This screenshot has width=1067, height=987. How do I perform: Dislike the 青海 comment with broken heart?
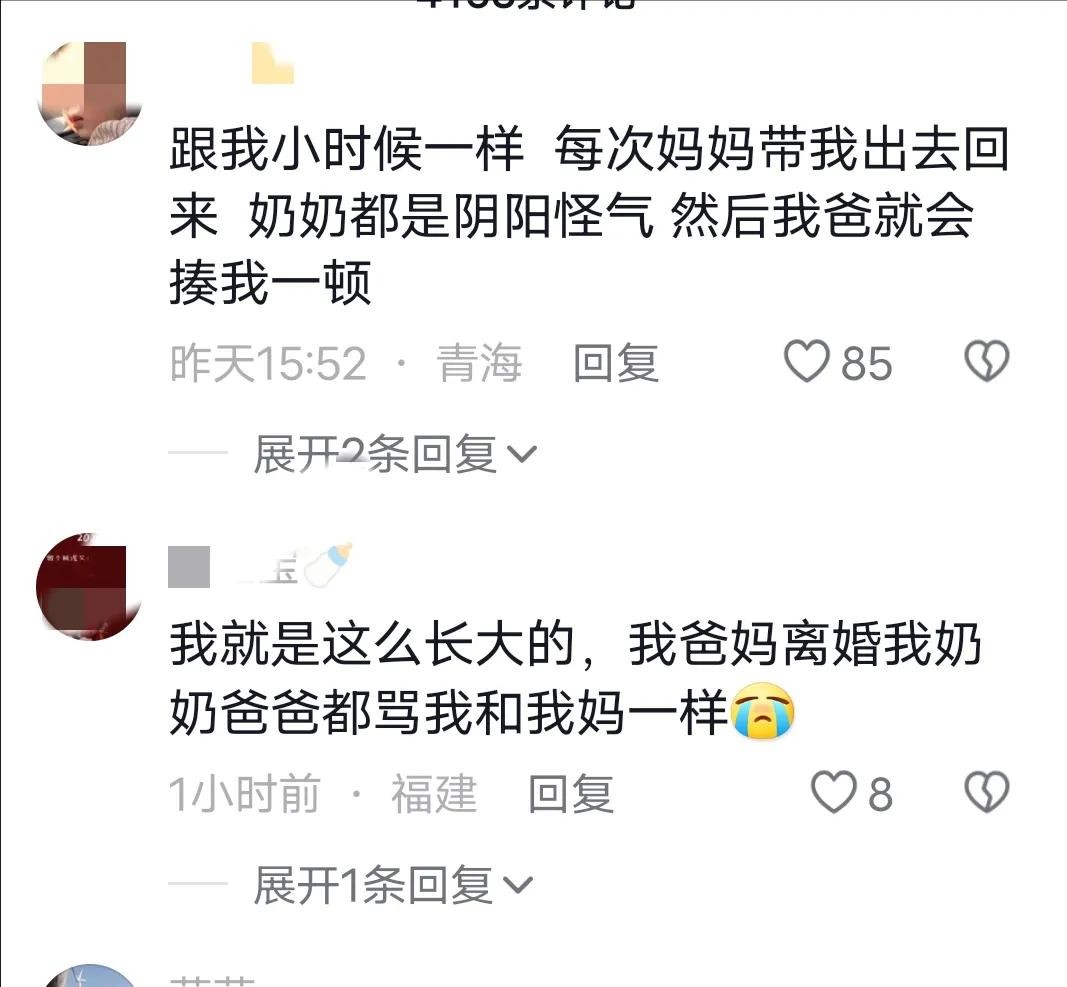coord(987,361)
